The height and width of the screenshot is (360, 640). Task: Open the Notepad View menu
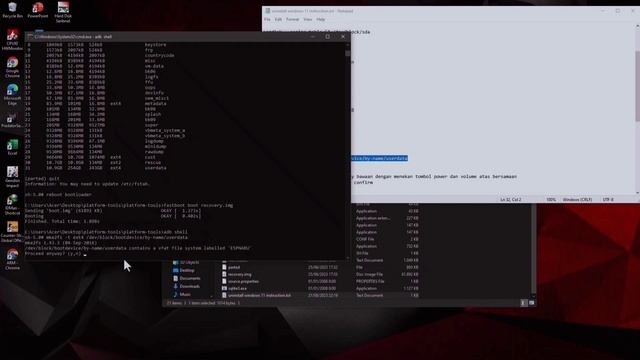pos(308,20)
